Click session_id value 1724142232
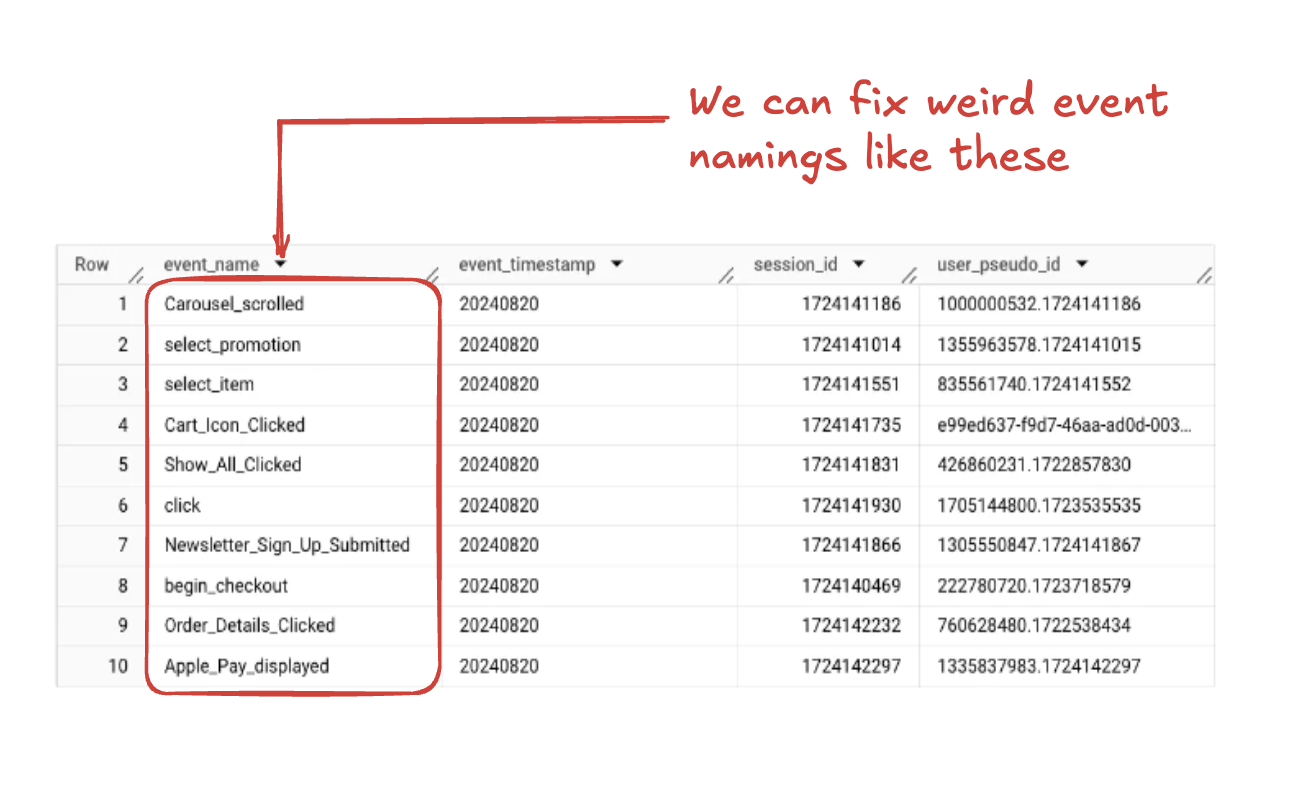1290x788 pixels. point(851,626)
